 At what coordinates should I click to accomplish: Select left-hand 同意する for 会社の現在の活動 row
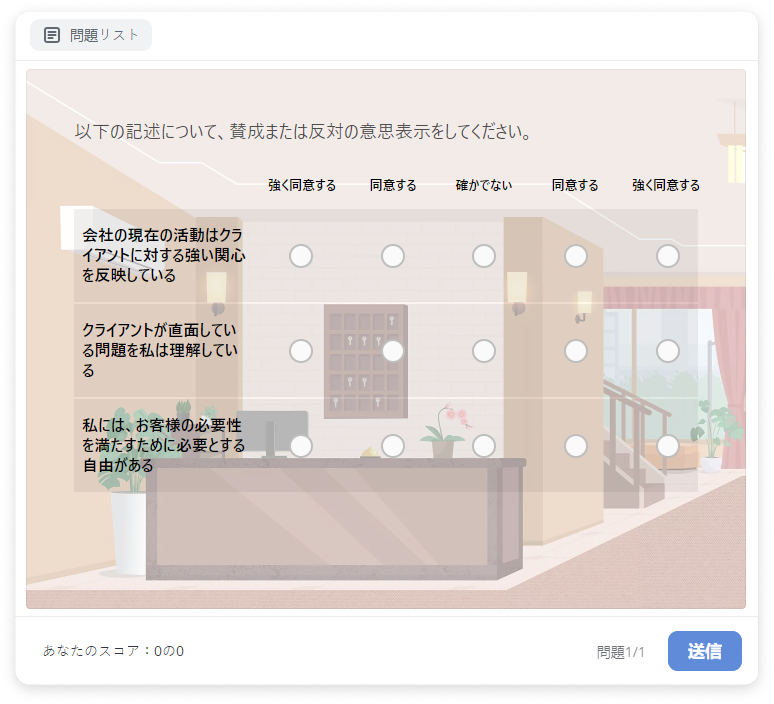click(x=393, y=256)
